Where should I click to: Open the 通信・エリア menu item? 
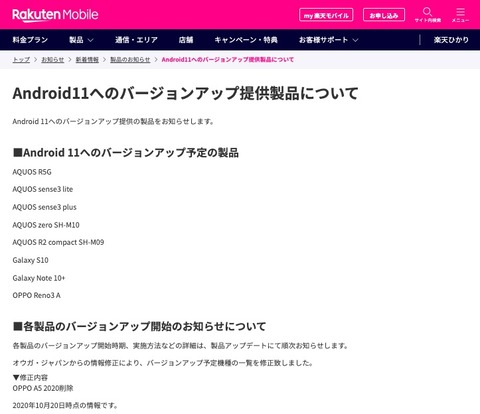tap(136, 40)
